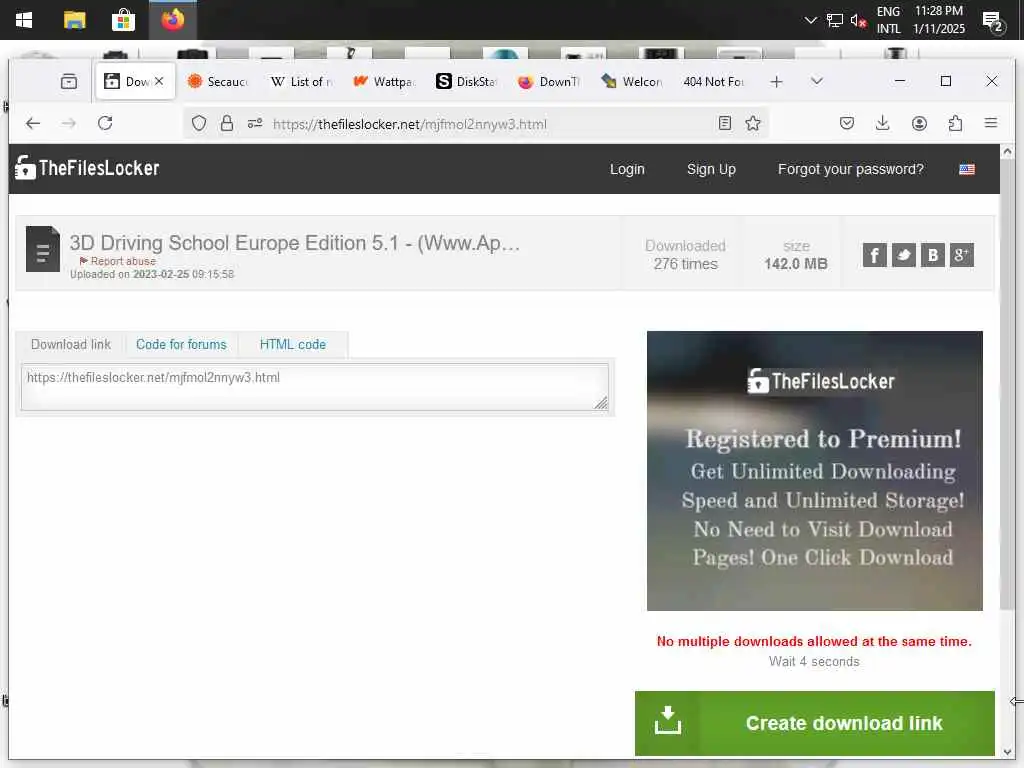Bookmark this page with the star
Image resolution: width=1024 pixels, height=768 pixels.
pos(753,123)
